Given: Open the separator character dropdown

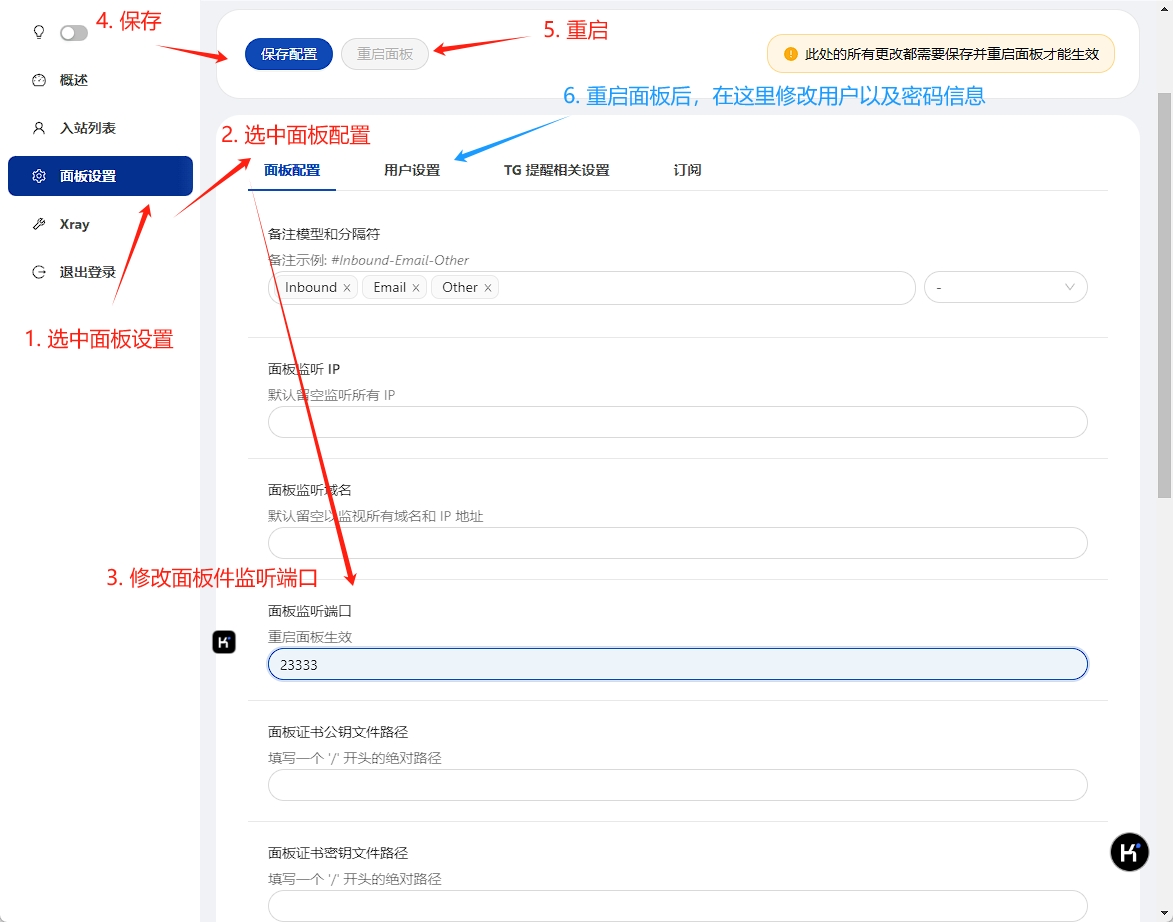Looking at the screenshot, I should tap(1005, 287).
